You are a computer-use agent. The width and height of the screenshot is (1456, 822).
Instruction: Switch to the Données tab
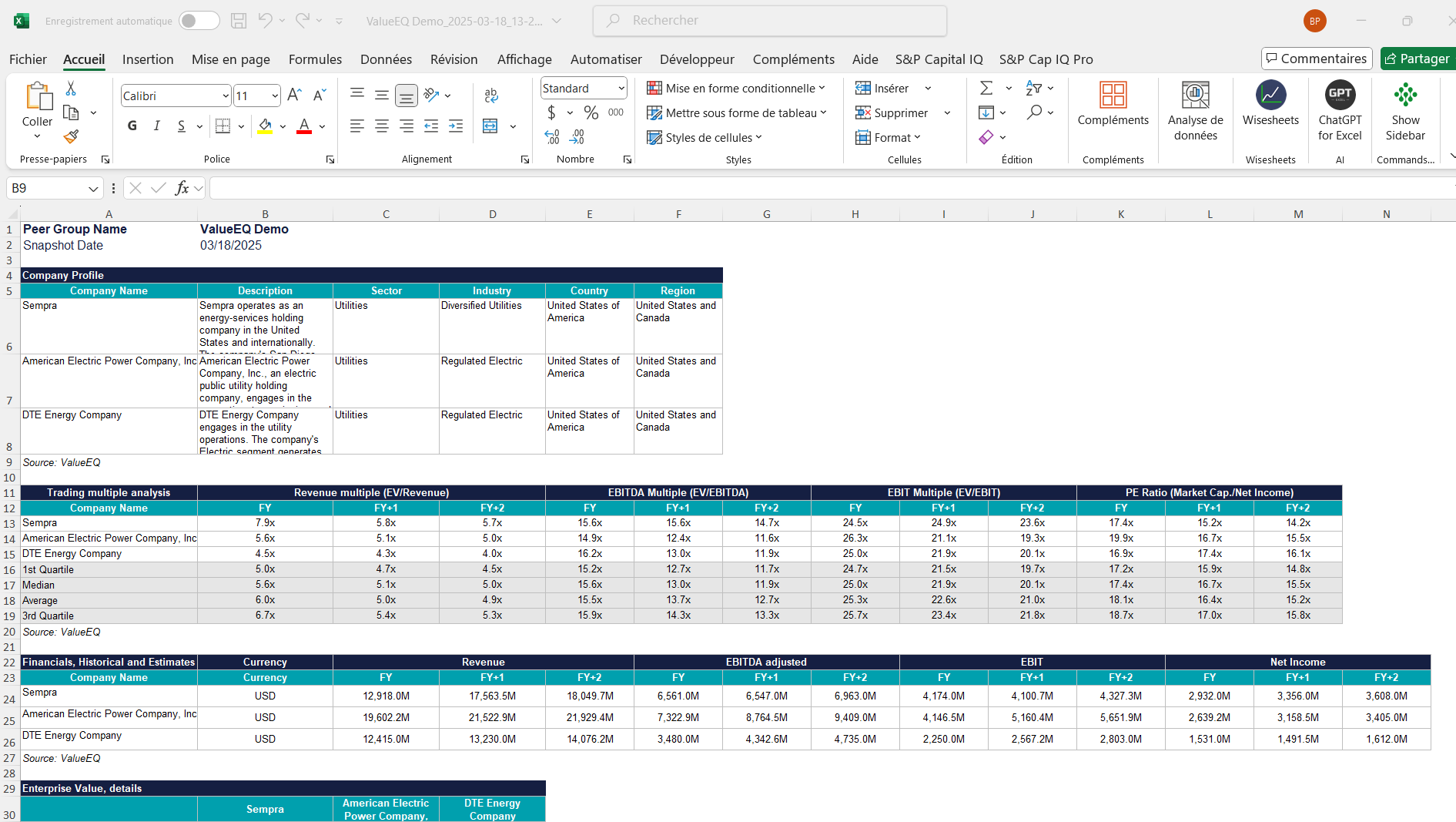tap(386, 59)
